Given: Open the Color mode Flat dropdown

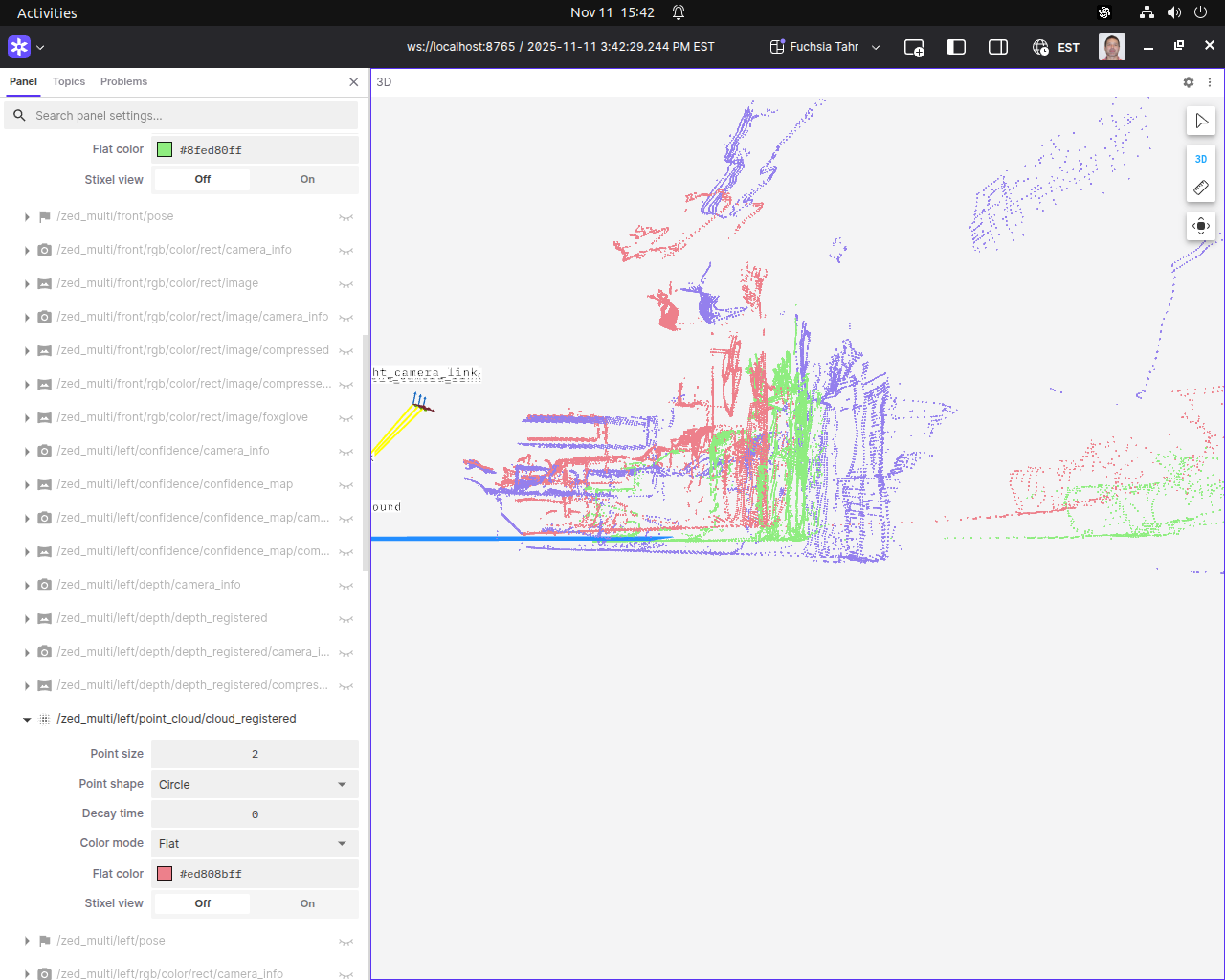Looking at the screenshot, I should click(254, 844).
